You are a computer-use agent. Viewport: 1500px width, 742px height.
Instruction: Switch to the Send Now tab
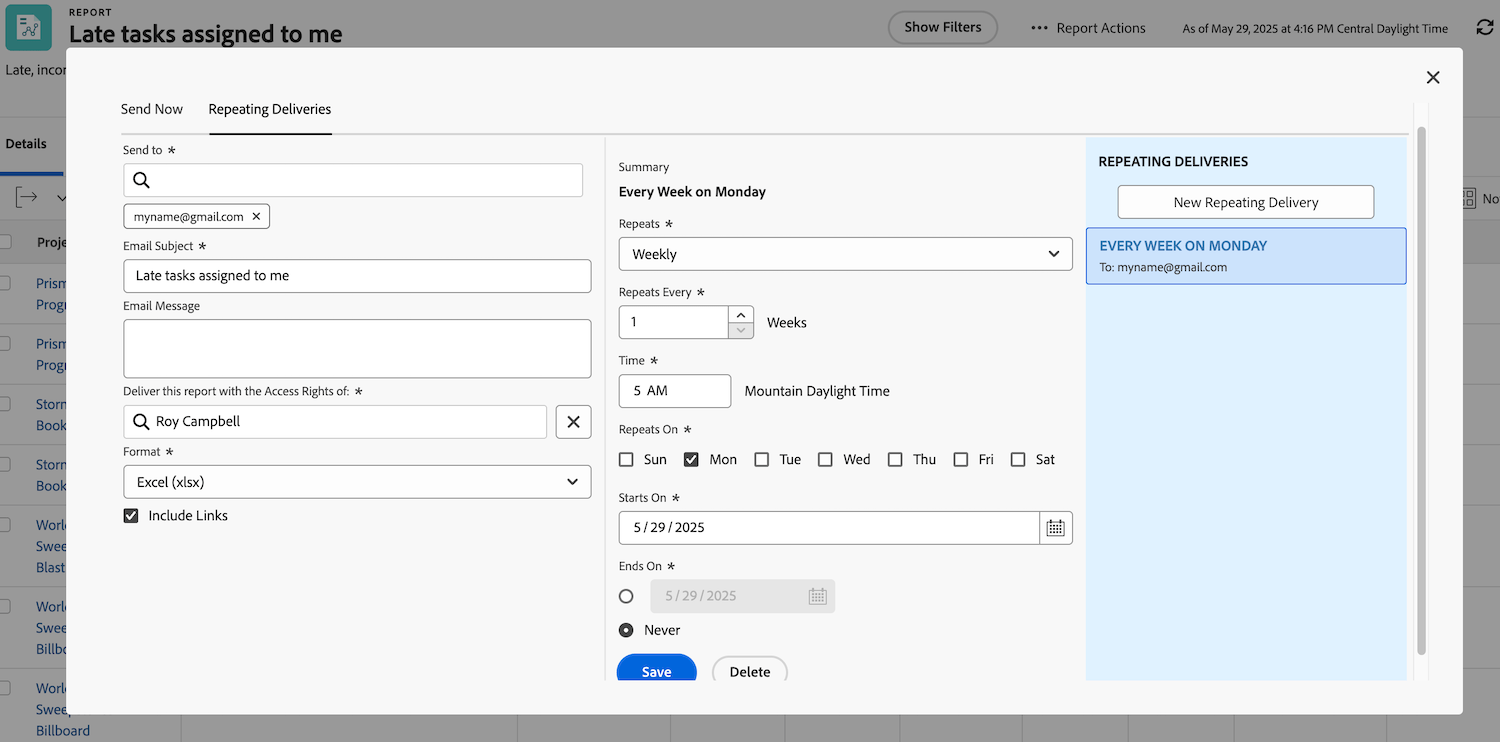[x=151, y=109]
